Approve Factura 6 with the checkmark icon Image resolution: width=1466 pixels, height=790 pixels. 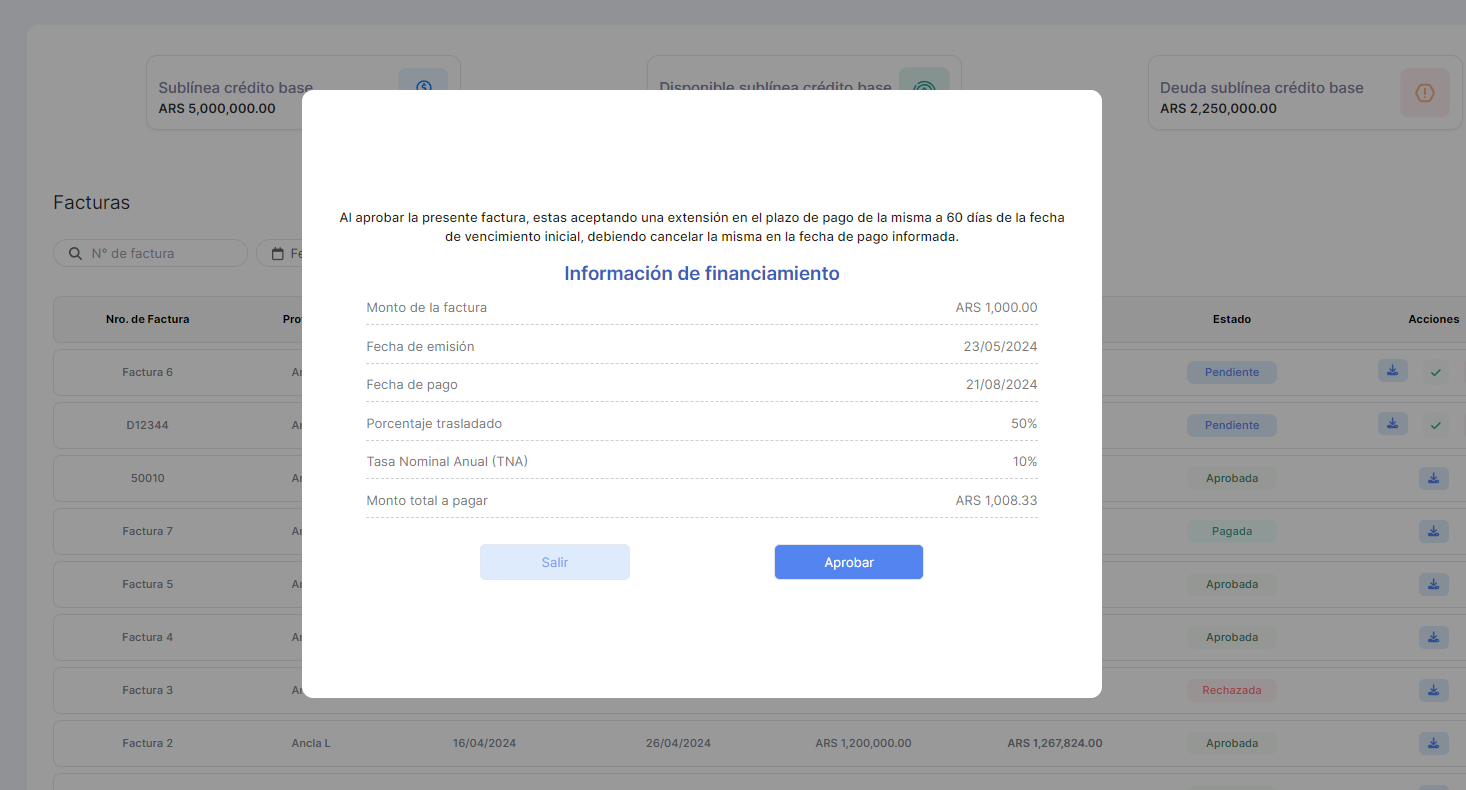pyautogui.click(x=1436, y=372)
